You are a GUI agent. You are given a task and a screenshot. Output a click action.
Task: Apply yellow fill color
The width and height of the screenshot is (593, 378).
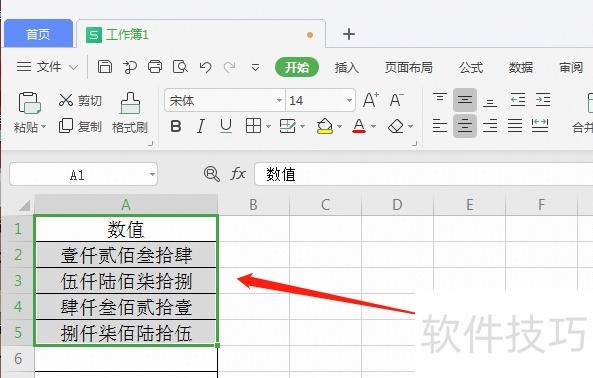(x=325, y=126)
